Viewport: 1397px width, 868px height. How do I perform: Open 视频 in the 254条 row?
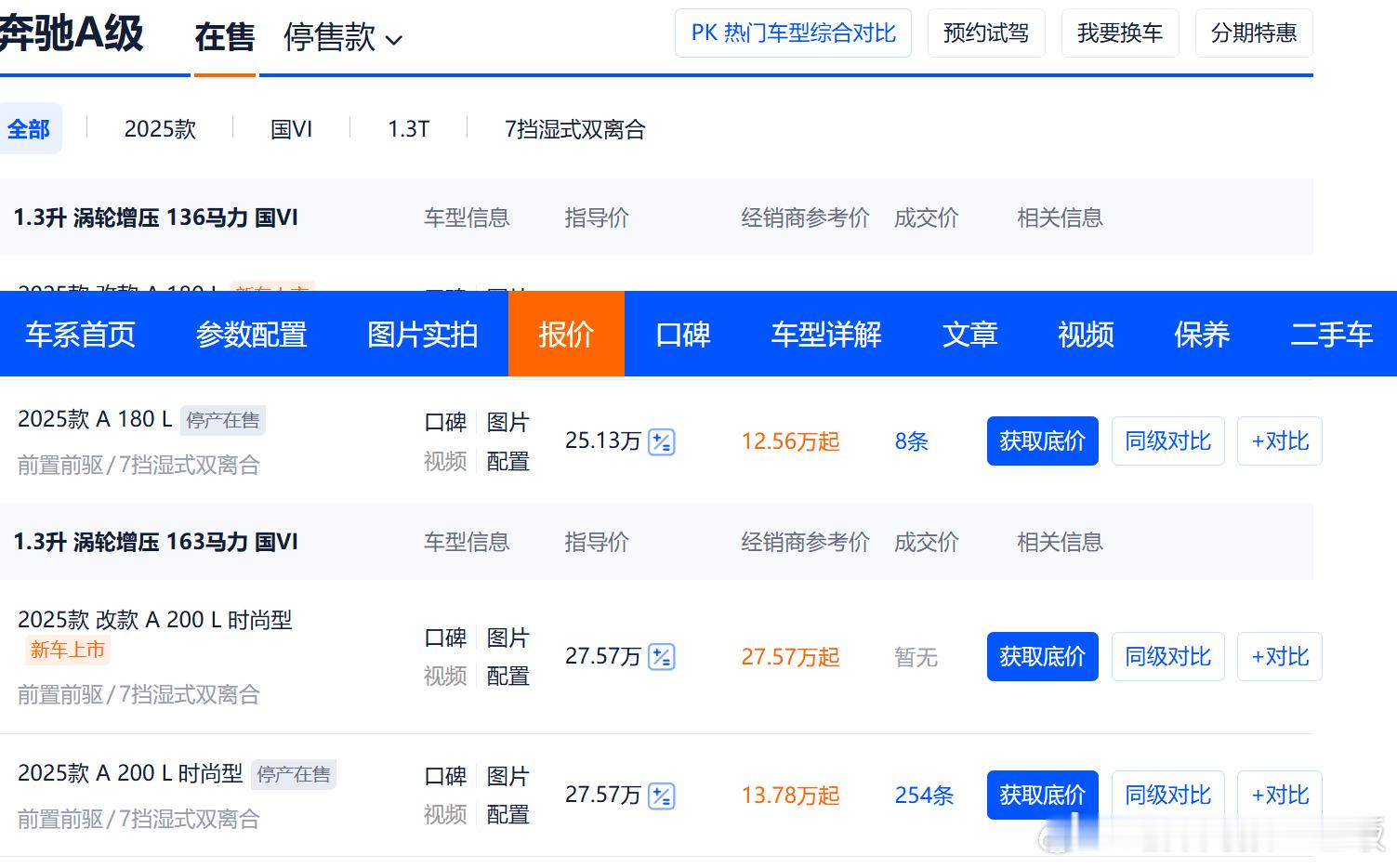(x=445, y=815)
